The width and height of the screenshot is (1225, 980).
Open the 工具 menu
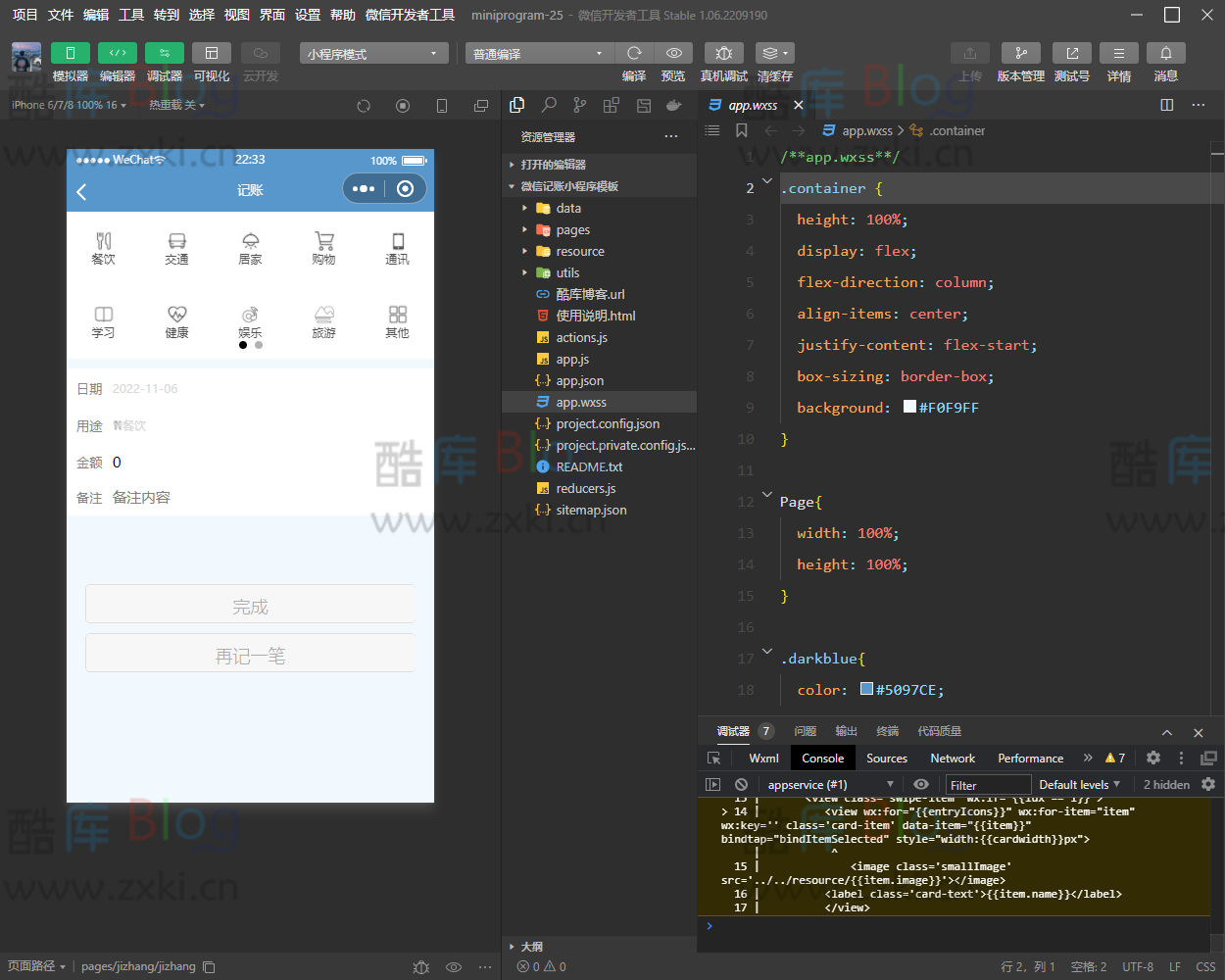[131, 15]
